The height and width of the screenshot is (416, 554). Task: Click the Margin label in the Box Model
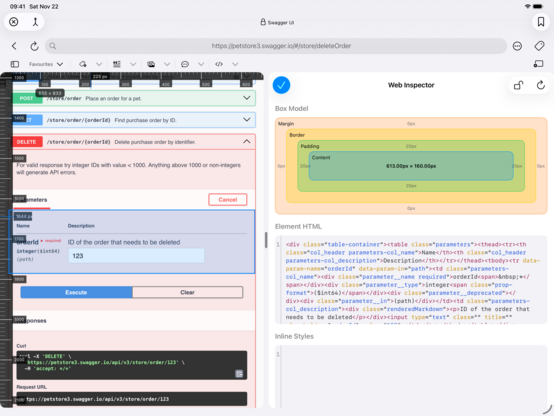click(286, 124)
